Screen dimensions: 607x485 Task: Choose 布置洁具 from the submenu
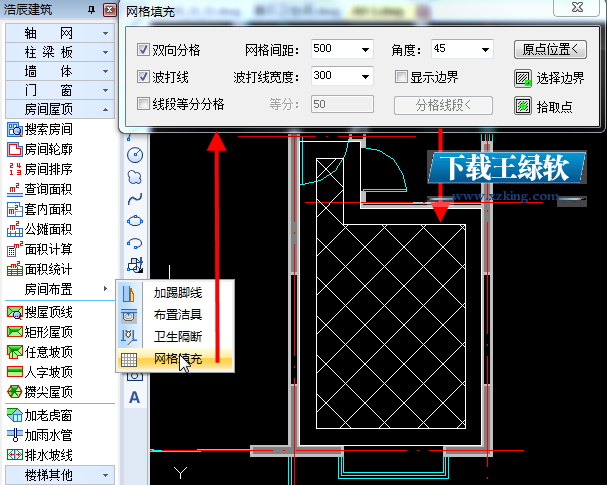pyautogui.click(x=176, y=315)
